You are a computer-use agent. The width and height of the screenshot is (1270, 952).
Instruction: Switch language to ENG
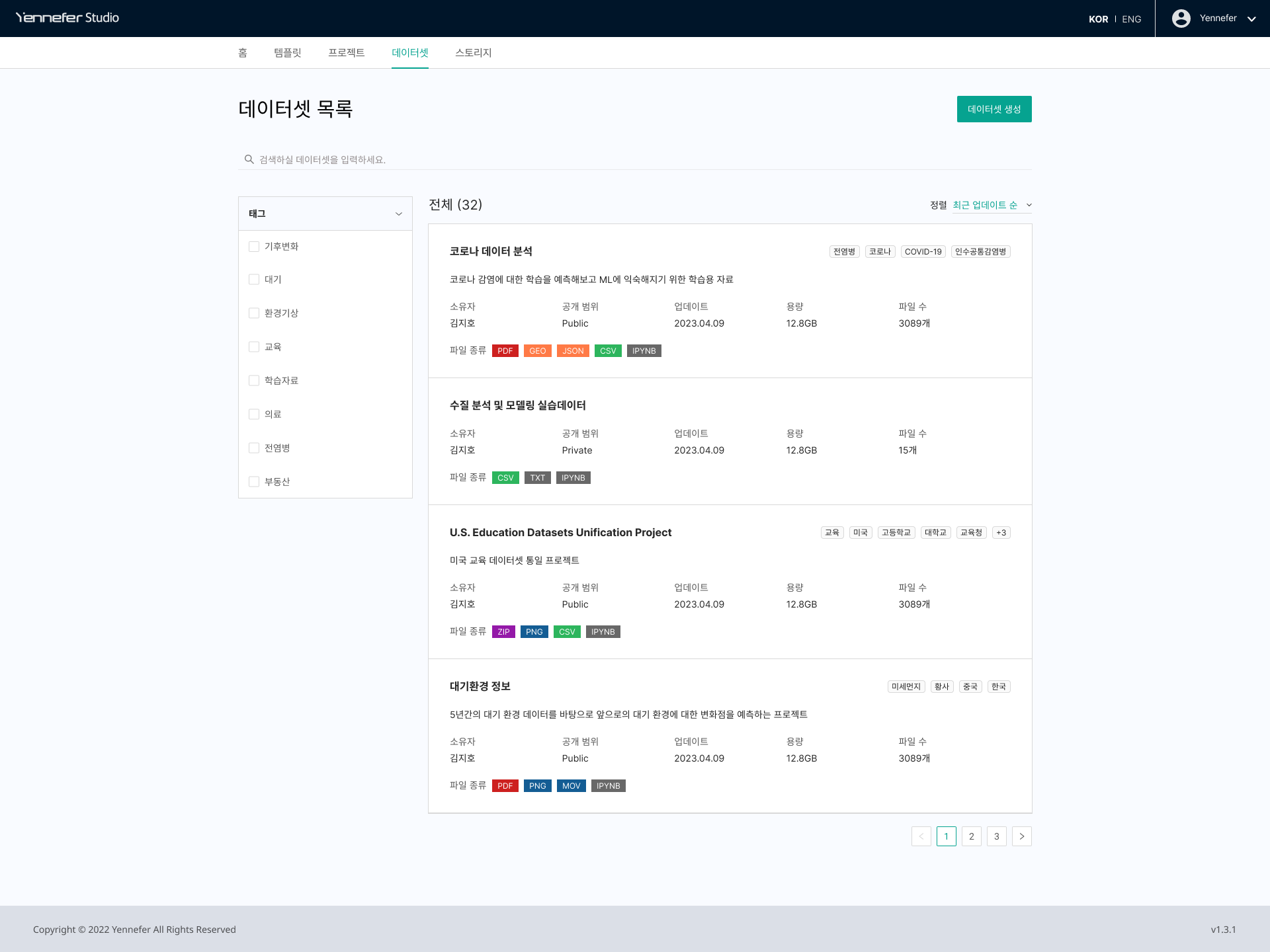coord(1131,19)
